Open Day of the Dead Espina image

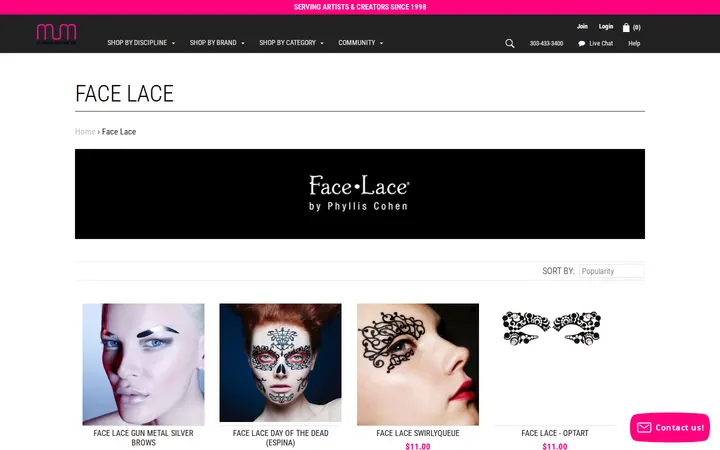coord(280,362)
